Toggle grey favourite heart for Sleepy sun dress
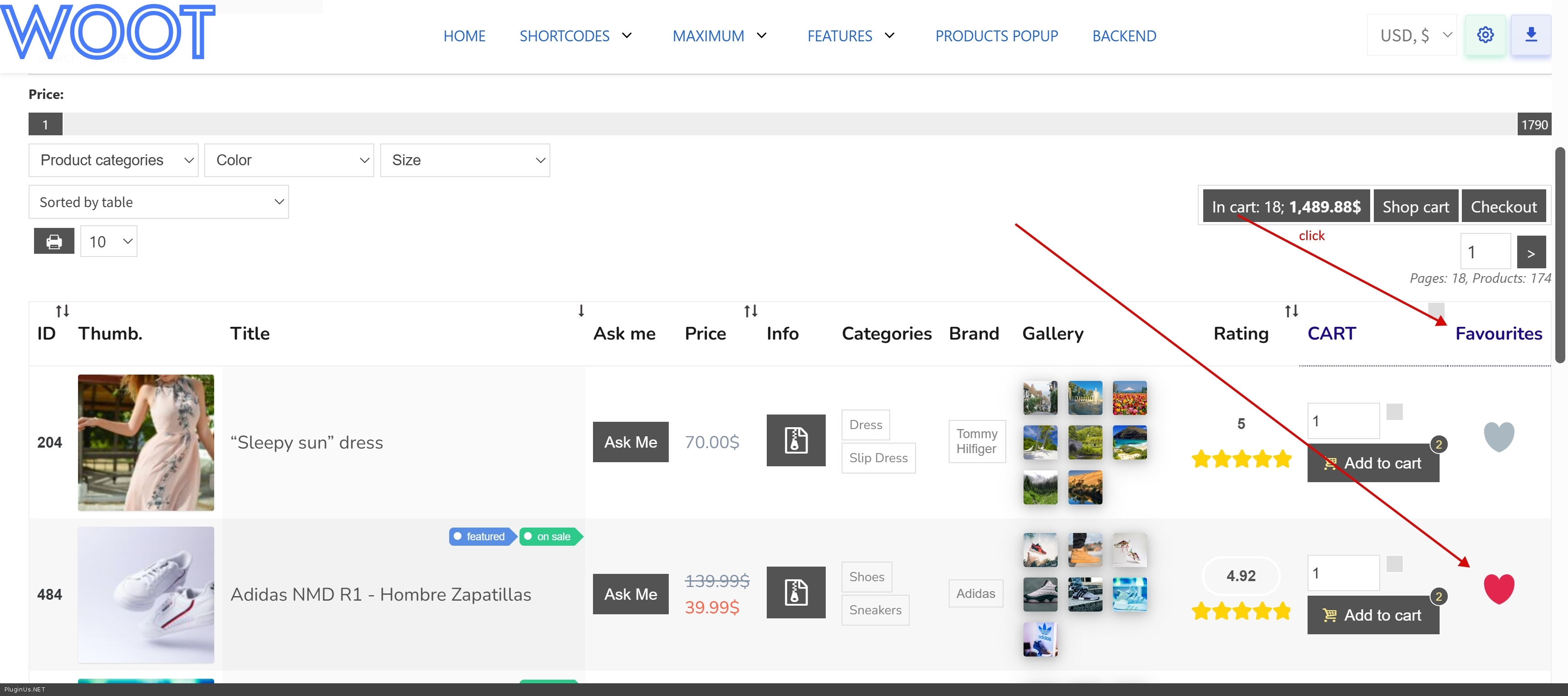This screenshot has height=696, width=1568. [x=1498, y=437]
